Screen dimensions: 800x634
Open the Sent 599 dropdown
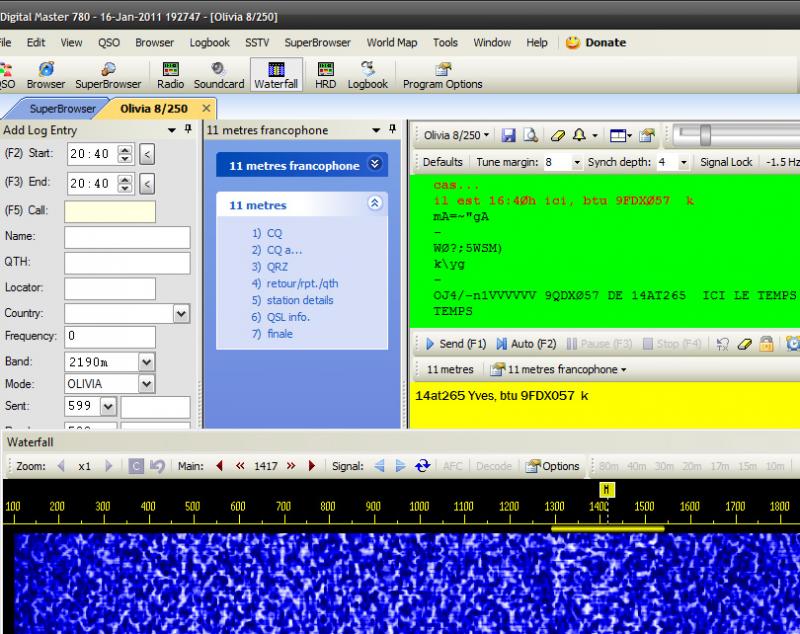tap(108, 407)
